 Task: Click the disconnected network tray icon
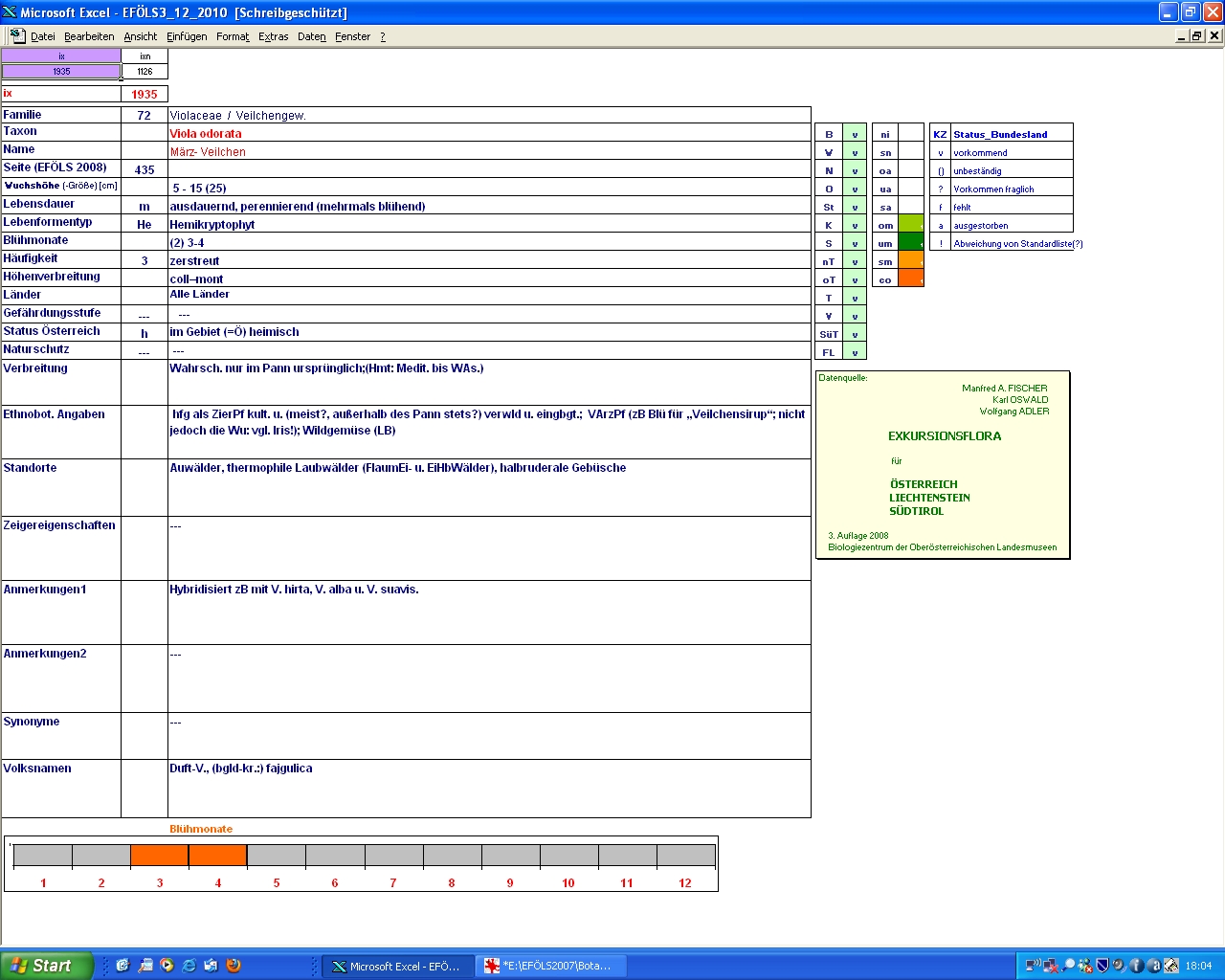[1051, 966]
